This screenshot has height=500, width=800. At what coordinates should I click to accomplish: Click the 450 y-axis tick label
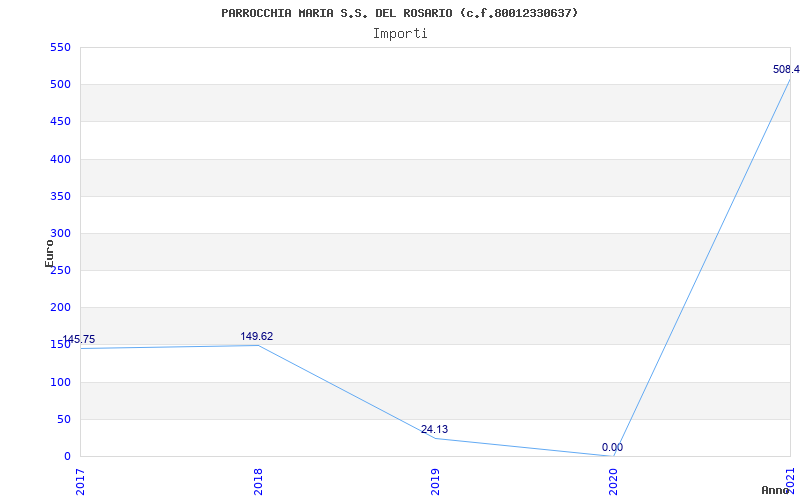click(60, 122)
